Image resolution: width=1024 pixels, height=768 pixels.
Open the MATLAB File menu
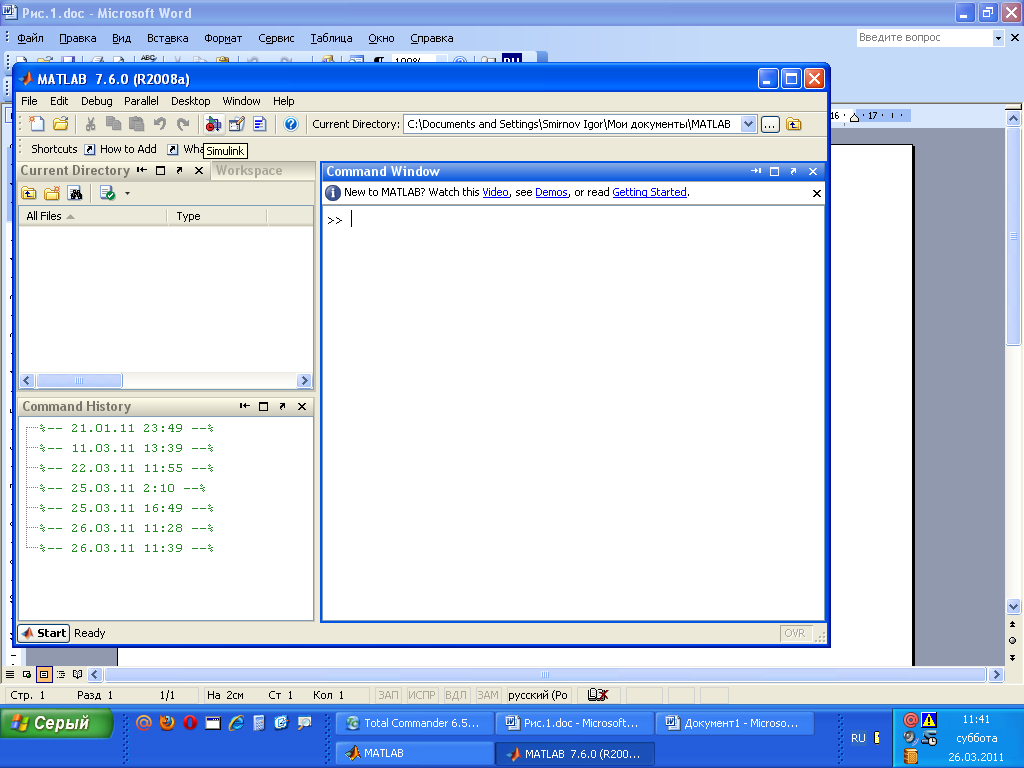(x=29, y=101)
